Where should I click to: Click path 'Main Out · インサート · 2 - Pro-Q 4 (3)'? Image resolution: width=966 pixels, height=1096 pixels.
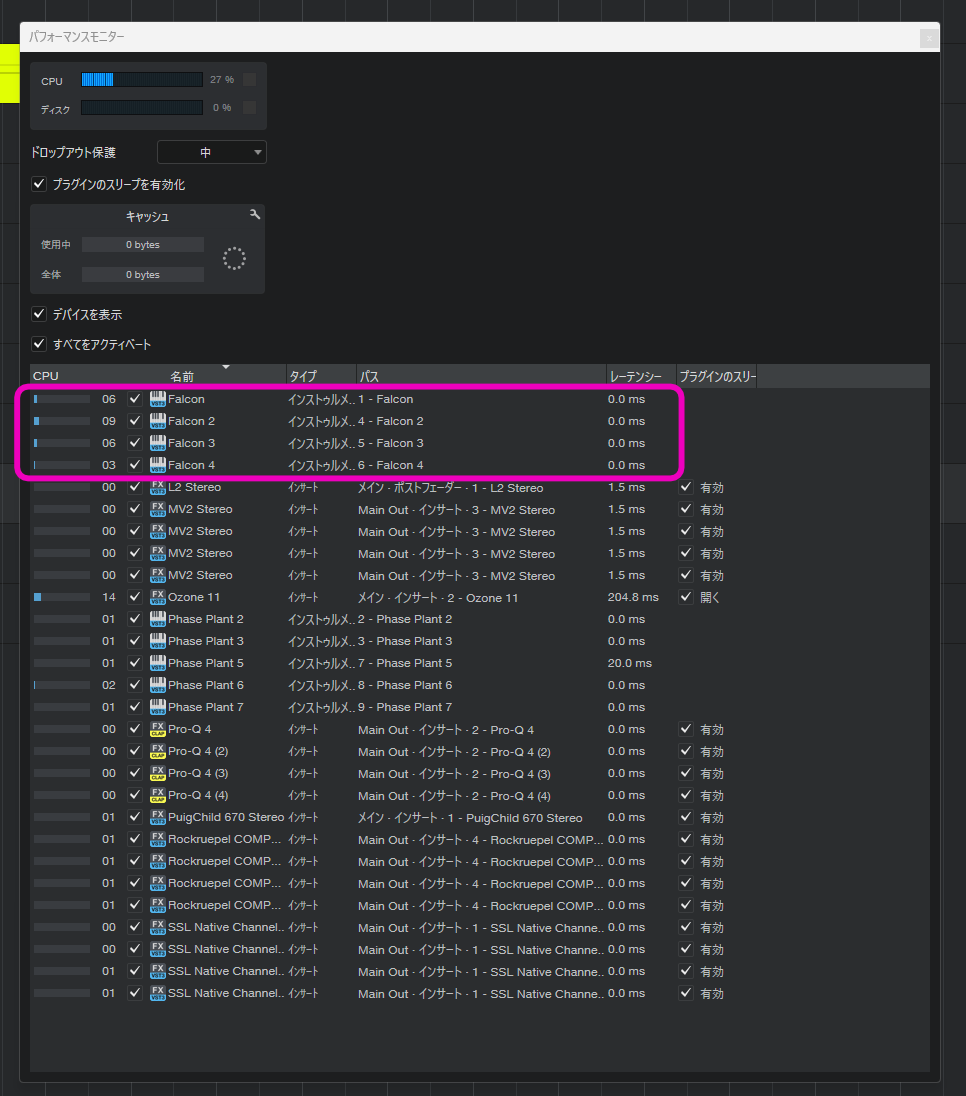pyautogui.click(x=454, y=774)
